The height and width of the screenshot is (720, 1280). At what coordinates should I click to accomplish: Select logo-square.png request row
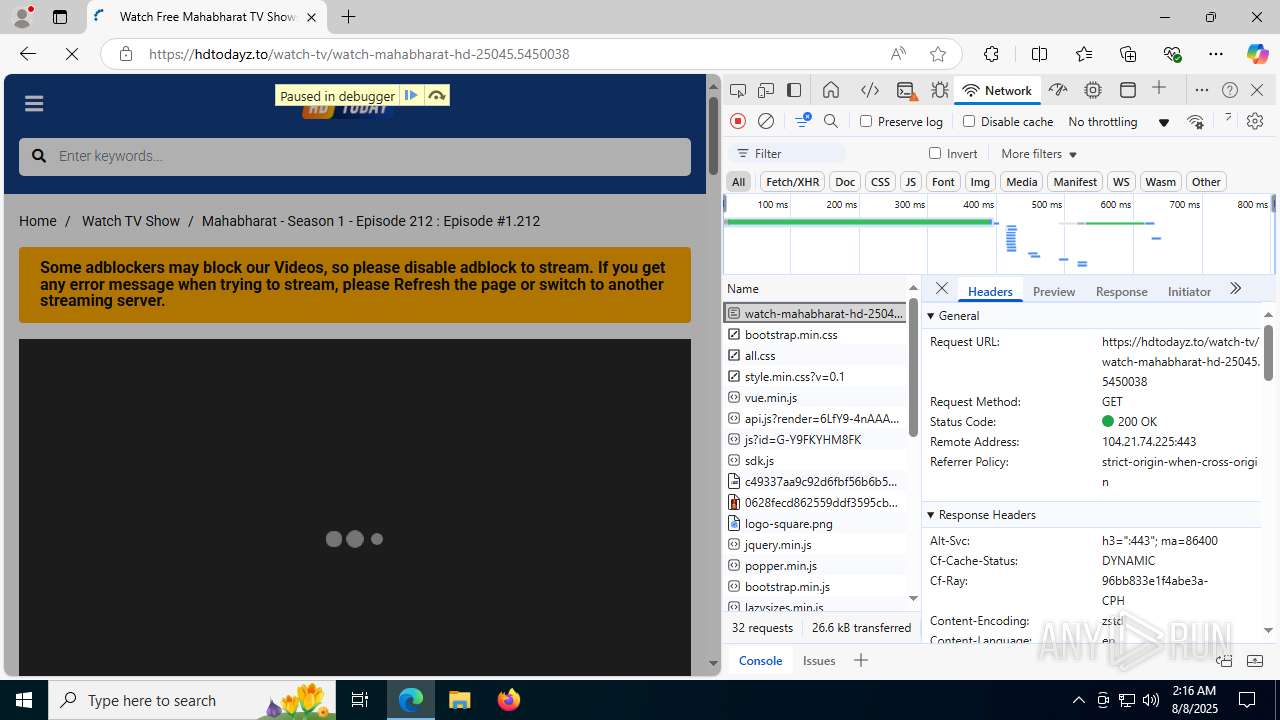[x=815, y=523]
